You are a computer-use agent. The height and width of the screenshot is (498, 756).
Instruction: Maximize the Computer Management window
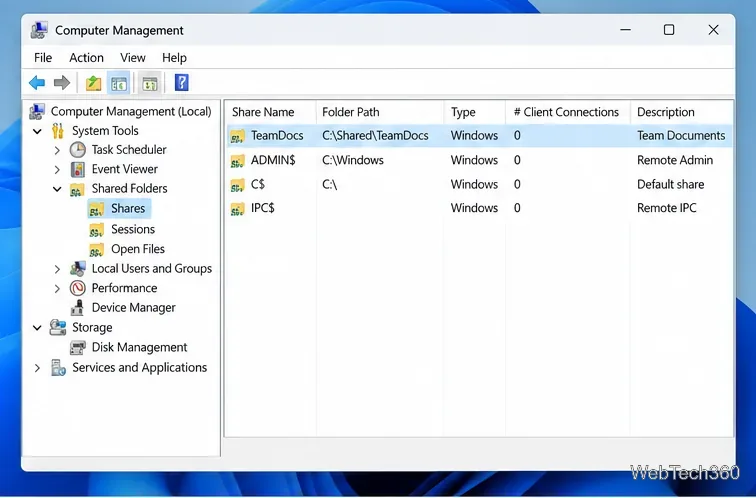click(x=669, y=30)
